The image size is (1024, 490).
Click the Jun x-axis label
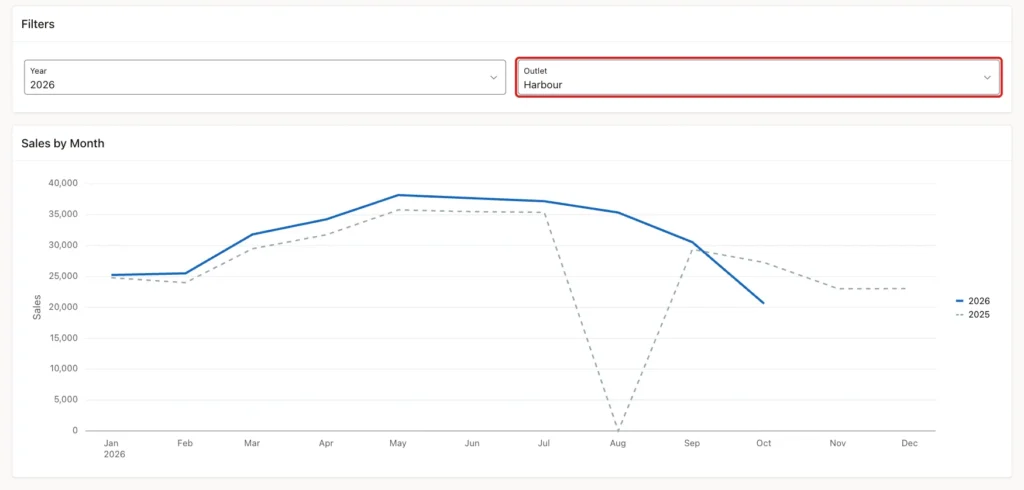pyautogui.click(x=472, y=443)
